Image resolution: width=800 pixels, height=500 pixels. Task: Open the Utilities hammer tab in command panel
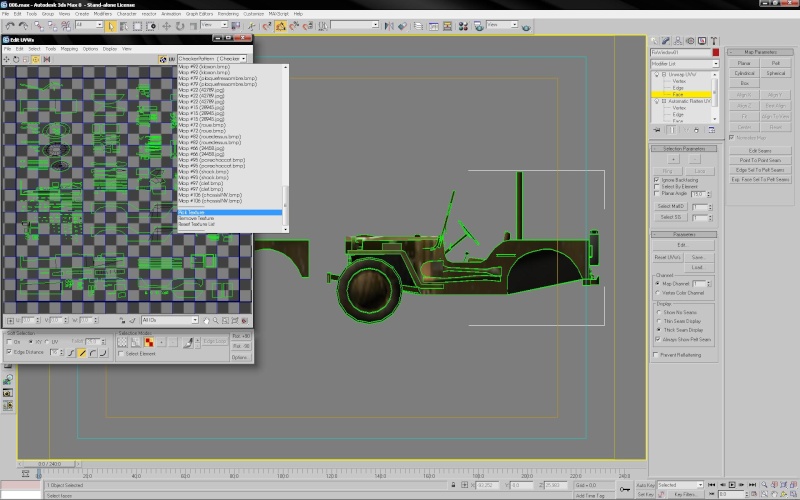click(714, 40)
